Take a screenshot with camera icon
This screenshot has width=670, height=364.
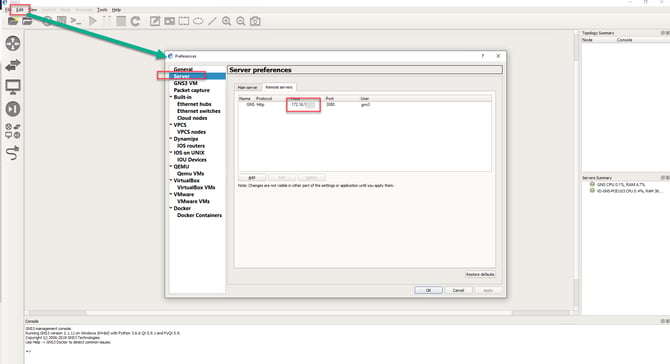[x=255, y=21]
